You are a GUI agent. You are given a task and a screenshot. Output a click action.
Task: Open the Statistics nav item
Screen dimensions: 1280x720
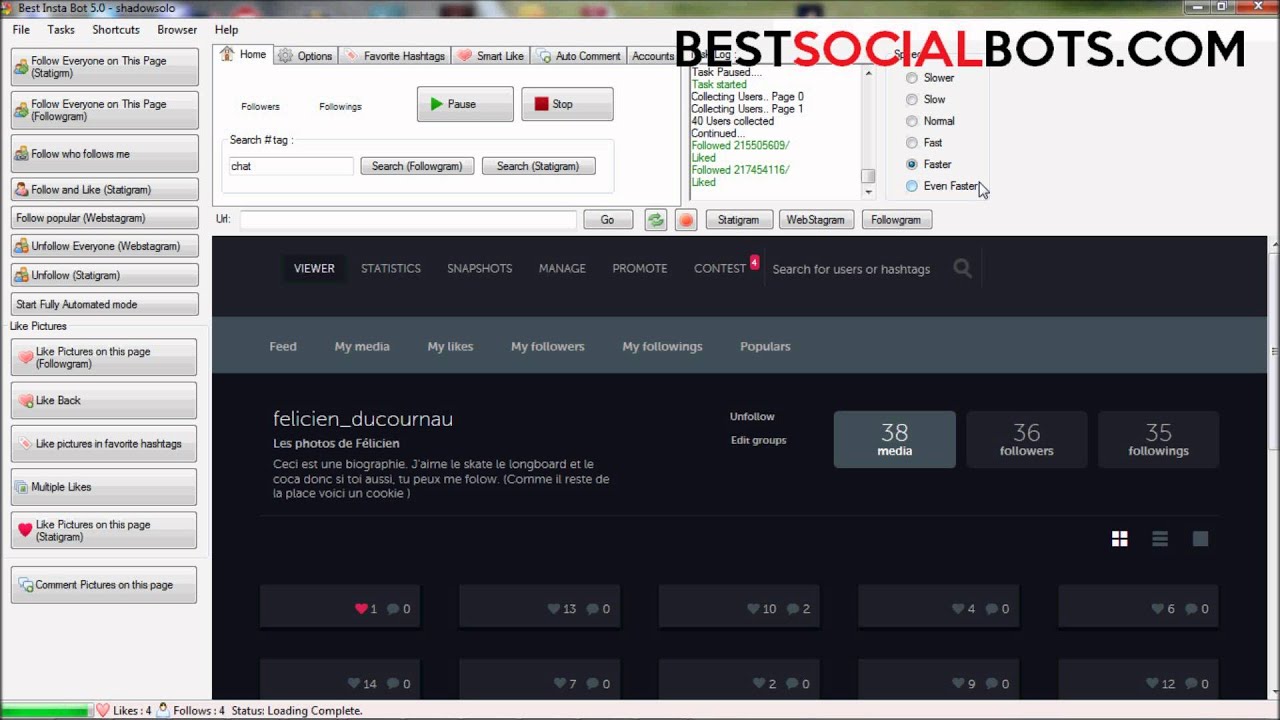[391, 268]
